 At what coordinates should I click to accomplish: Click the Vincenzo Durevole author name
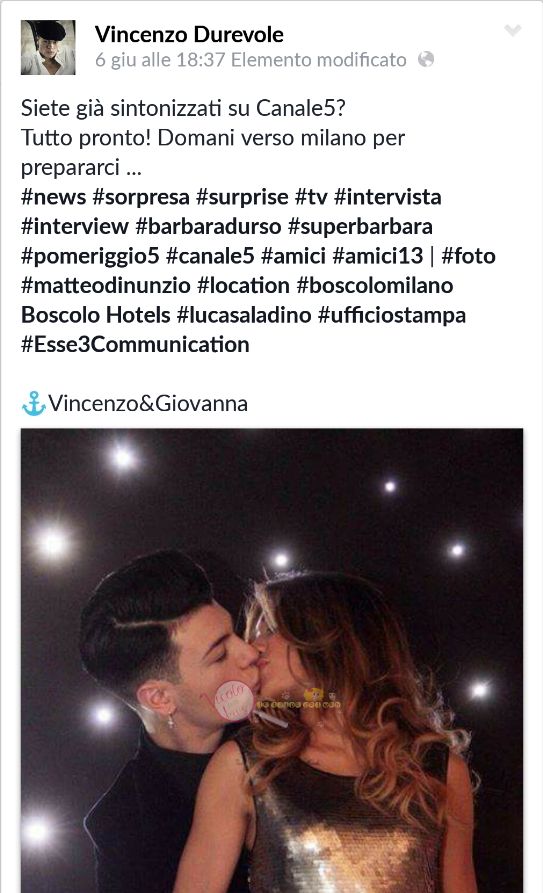coord(189,35)
